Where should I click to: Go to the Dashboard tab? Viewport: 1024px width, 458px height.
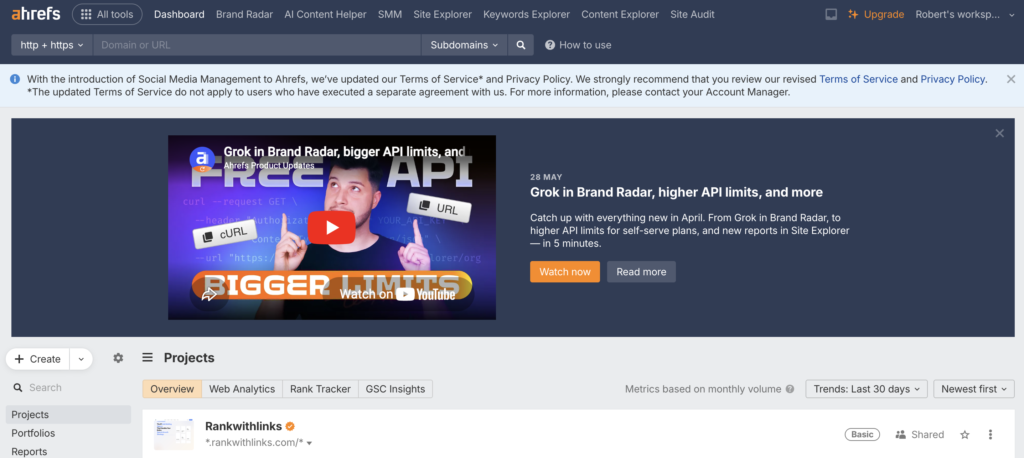click(179, 14)
